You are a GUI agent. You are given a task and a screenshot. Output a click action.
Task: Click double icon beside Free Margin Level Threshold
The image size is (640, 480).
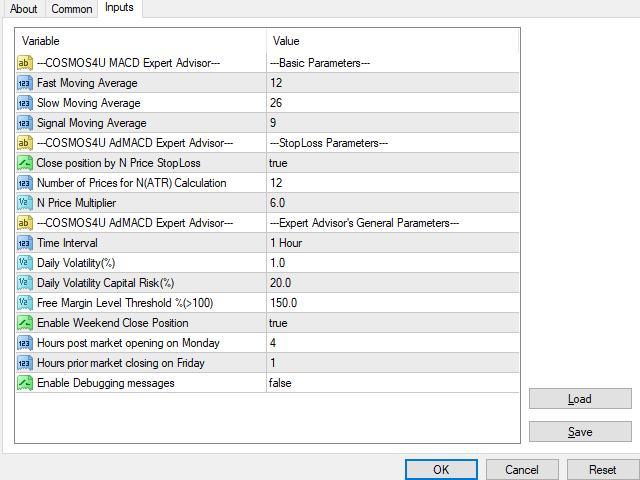[25, 303]
